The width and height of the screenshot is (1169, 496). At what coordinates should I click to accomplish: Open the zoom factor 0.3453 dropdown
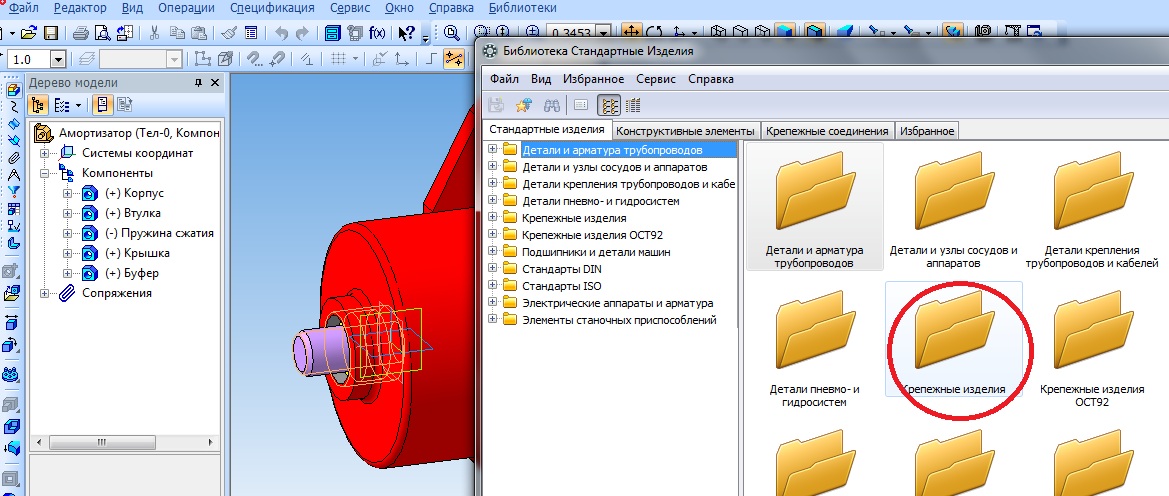(603, 33)
